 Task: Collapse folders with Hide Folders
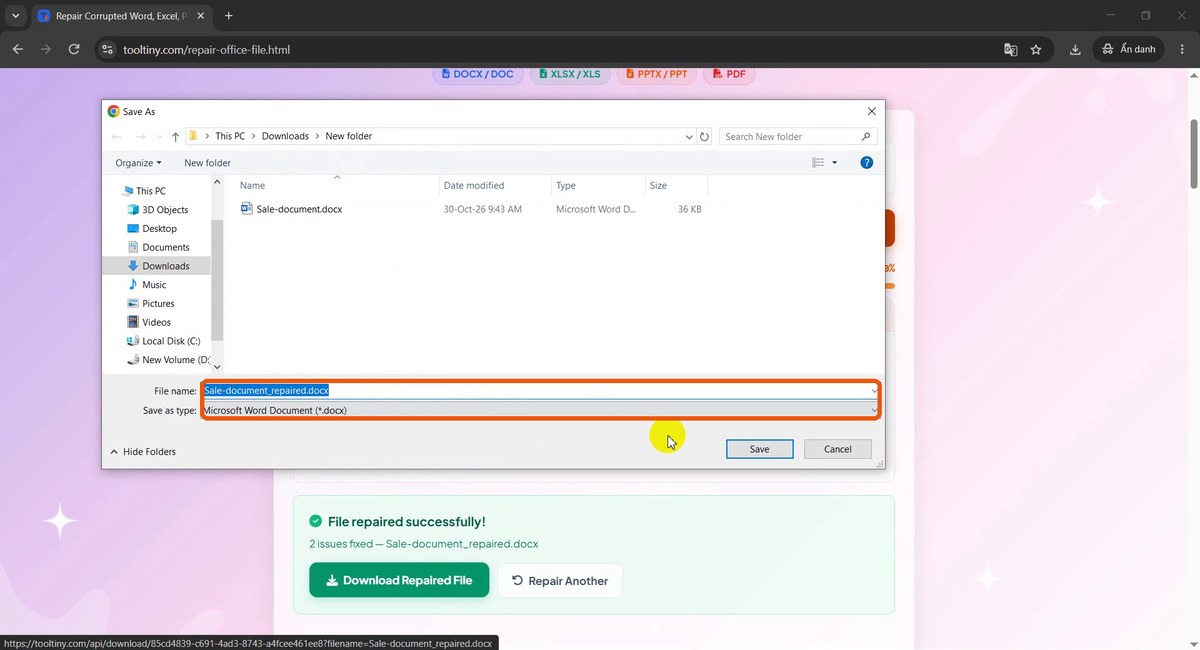tap(142, 452)
